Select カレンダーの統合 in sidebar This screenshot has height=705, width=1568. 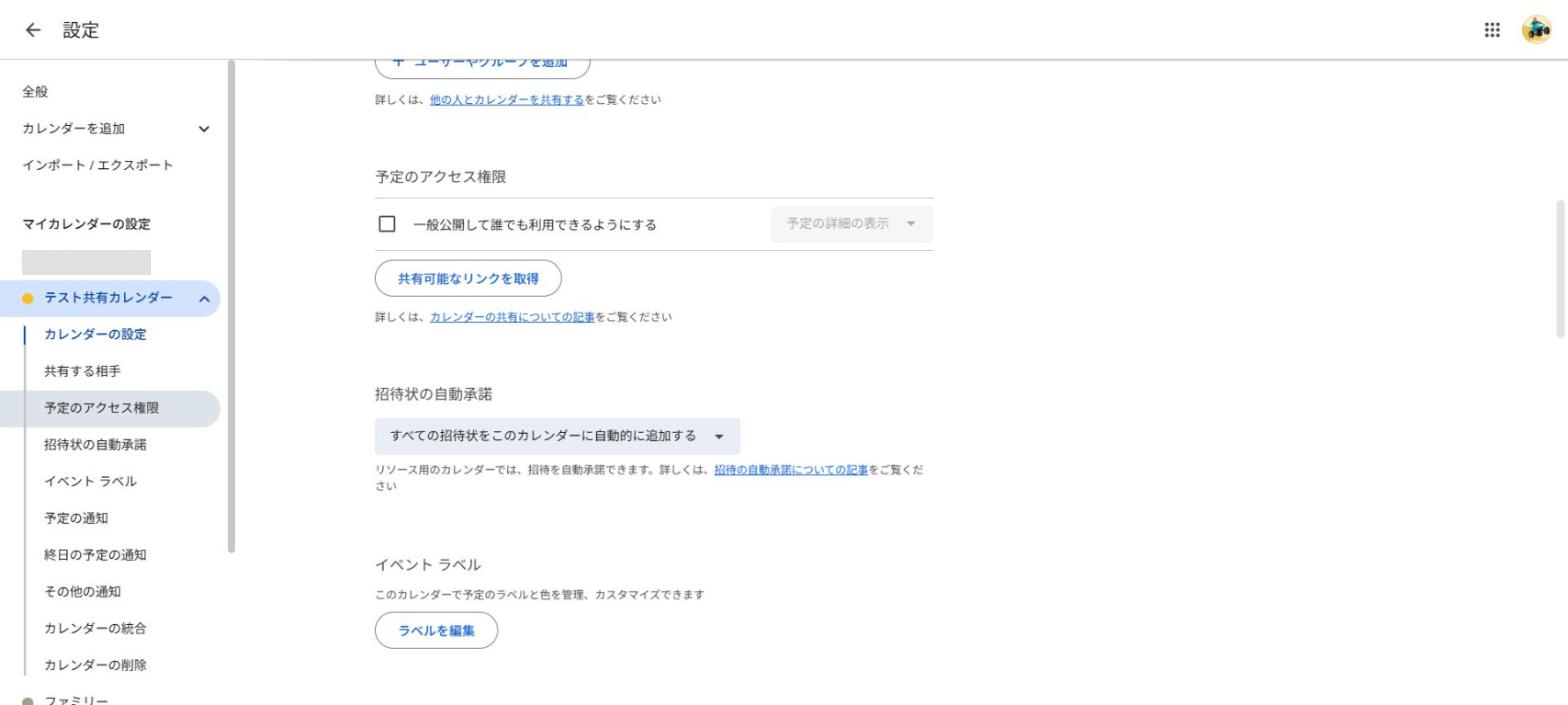pyautogui.click(x=95, y=628)
